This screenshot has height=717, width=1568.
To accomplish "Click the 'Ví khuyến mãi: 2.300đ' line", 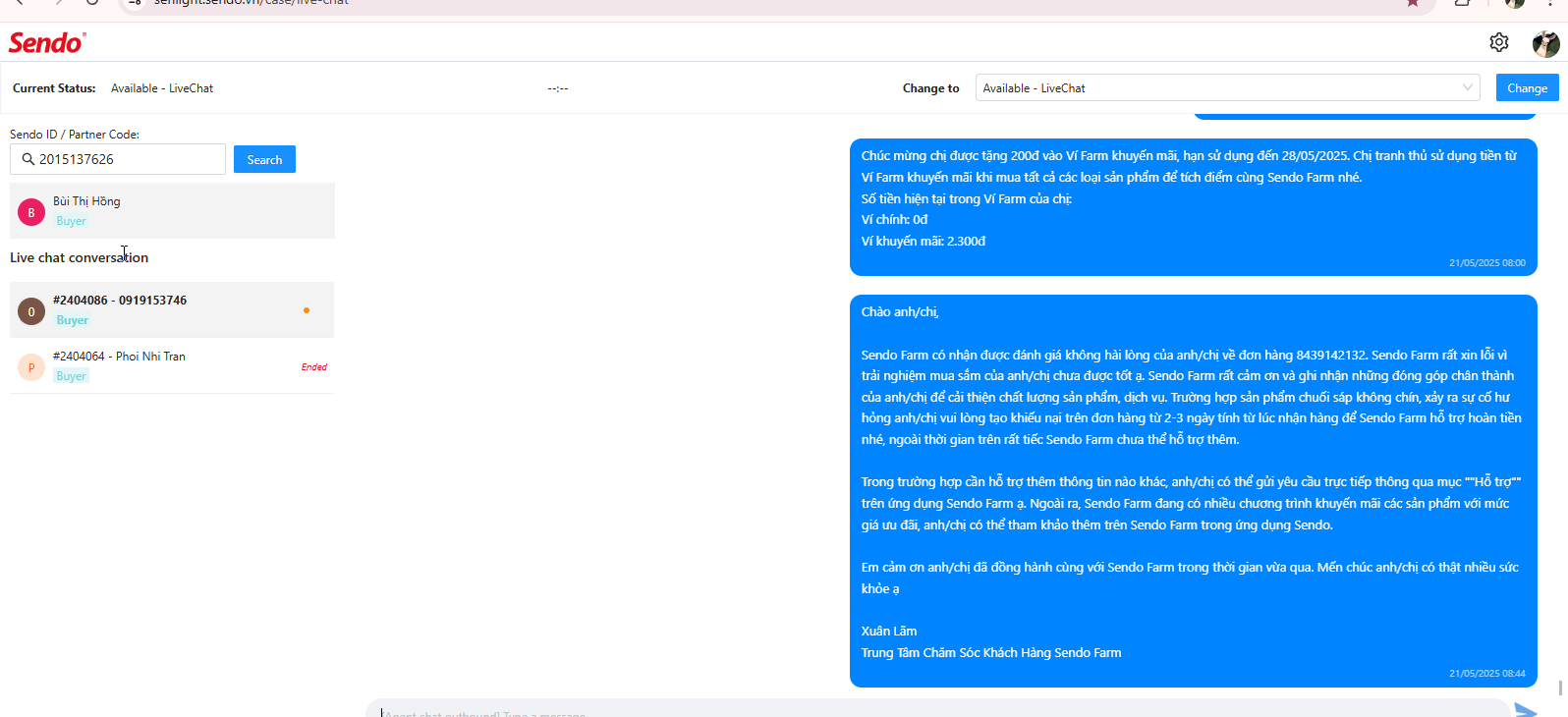I will [924, 242].
